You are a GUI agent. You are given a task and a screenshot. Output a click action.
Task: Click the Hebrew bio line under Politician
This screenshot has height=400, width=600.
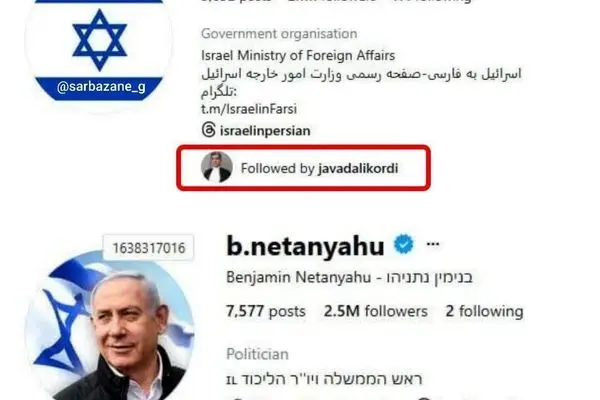(x=324, y=379)
